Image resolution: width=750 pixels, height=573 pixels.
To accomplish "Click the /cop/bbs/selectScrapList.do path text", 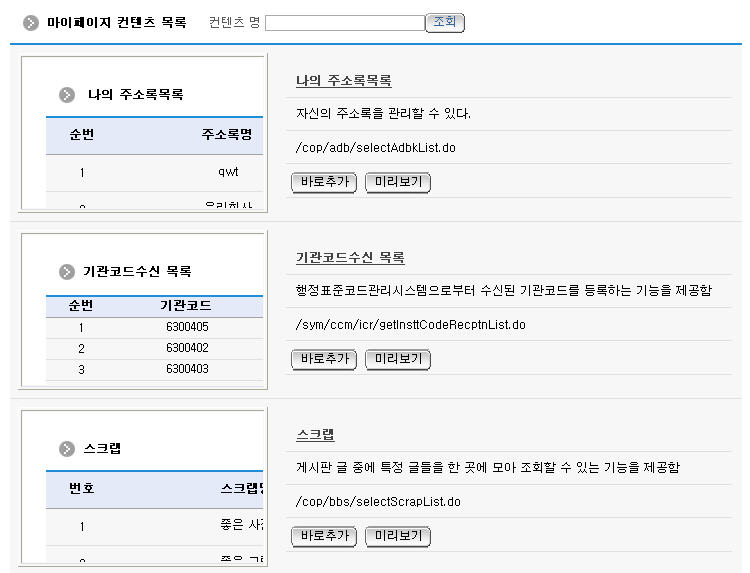I will 378,502.
